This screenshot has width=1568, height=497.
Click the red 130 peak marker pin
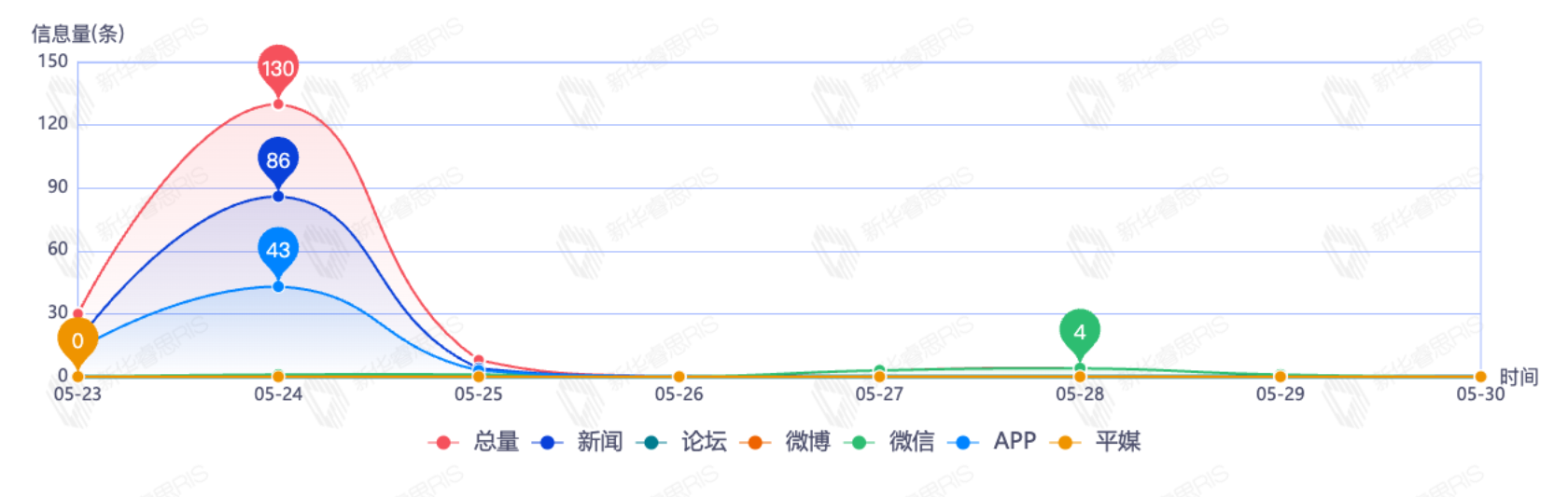click(278, 69)
